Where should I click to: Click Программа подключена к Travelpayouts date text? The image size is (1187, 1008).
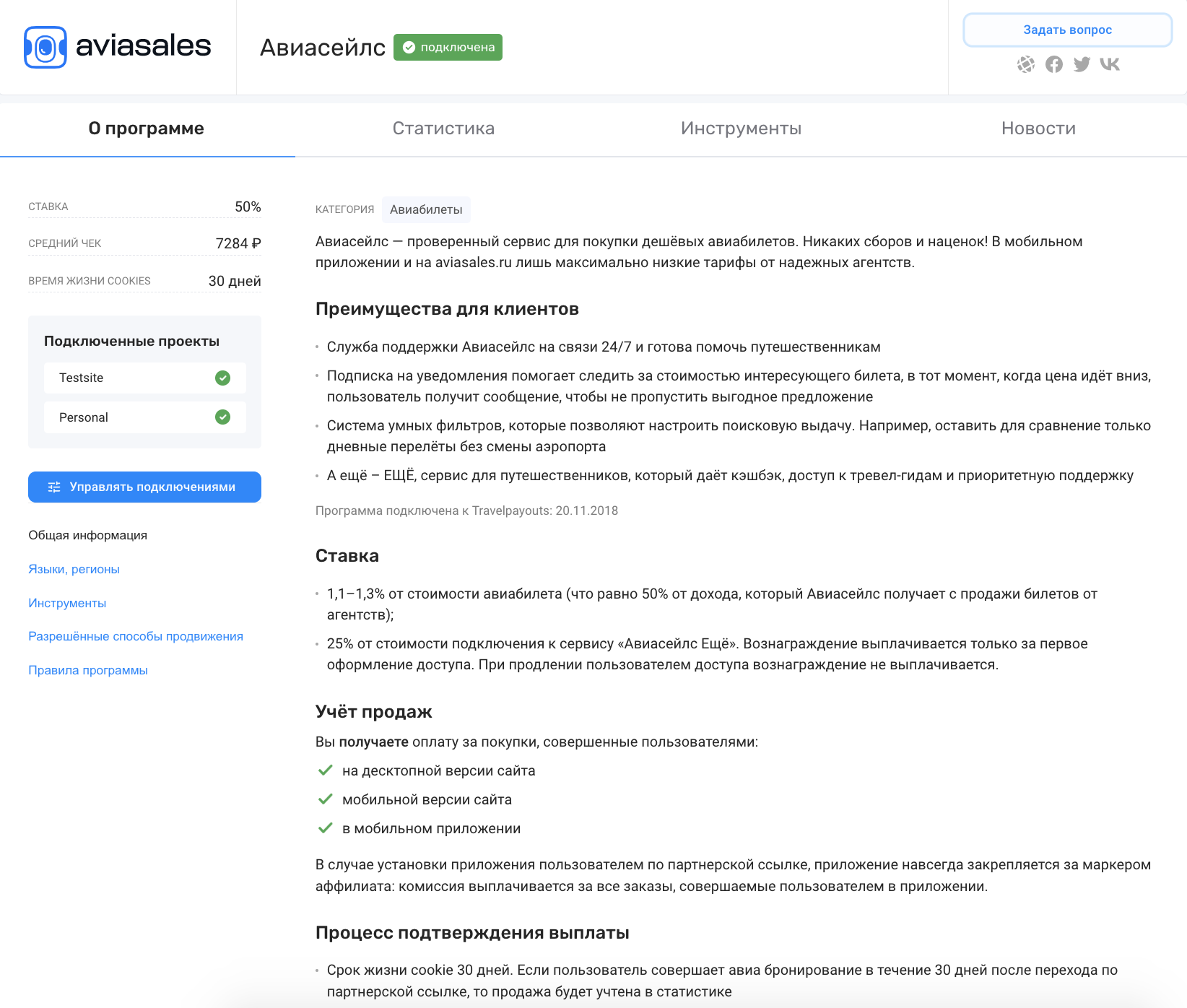point(466,510)
